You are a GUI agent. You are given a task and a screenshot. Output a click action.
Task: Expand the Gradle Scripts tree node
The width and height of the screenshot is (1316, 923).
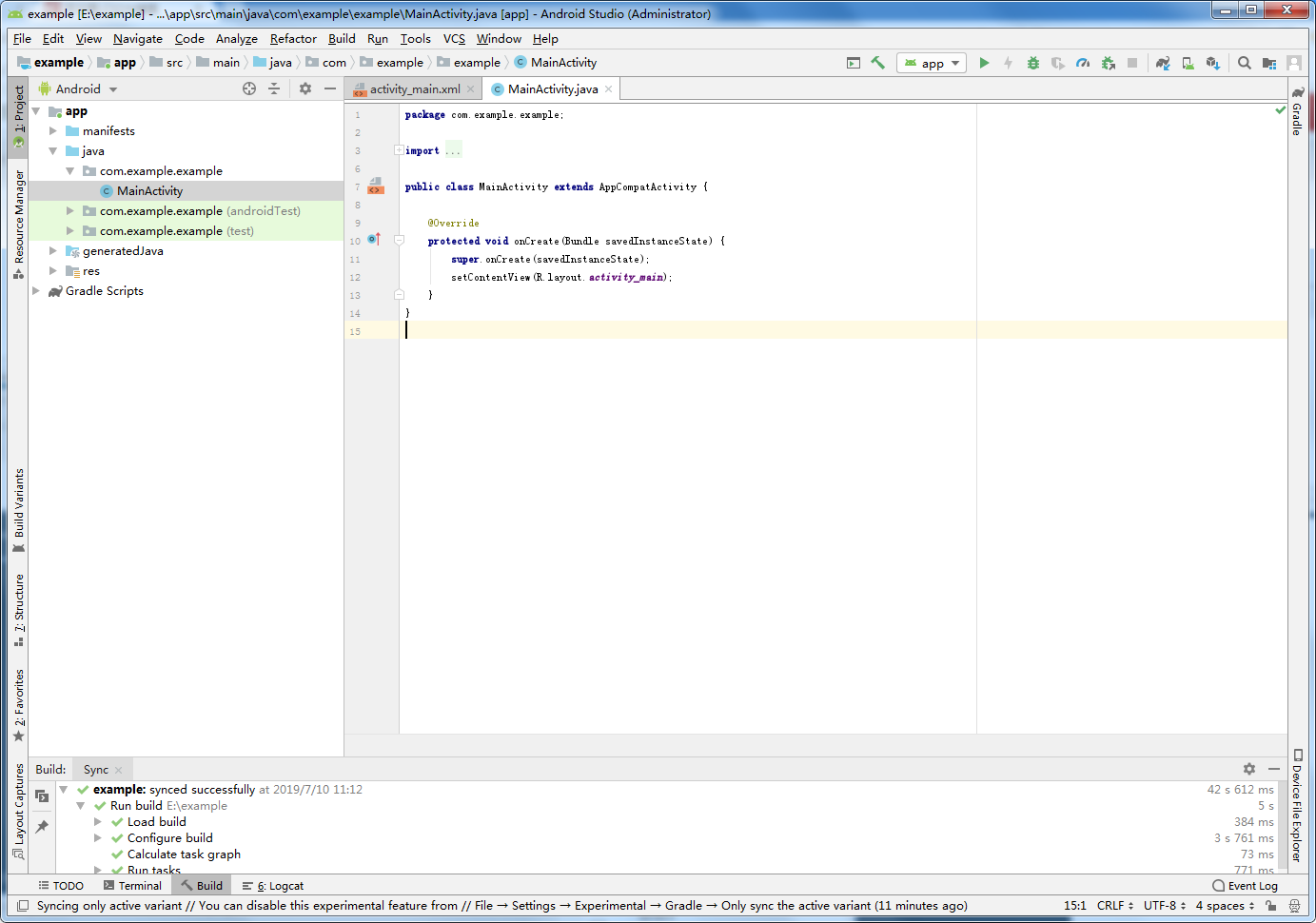36,291
